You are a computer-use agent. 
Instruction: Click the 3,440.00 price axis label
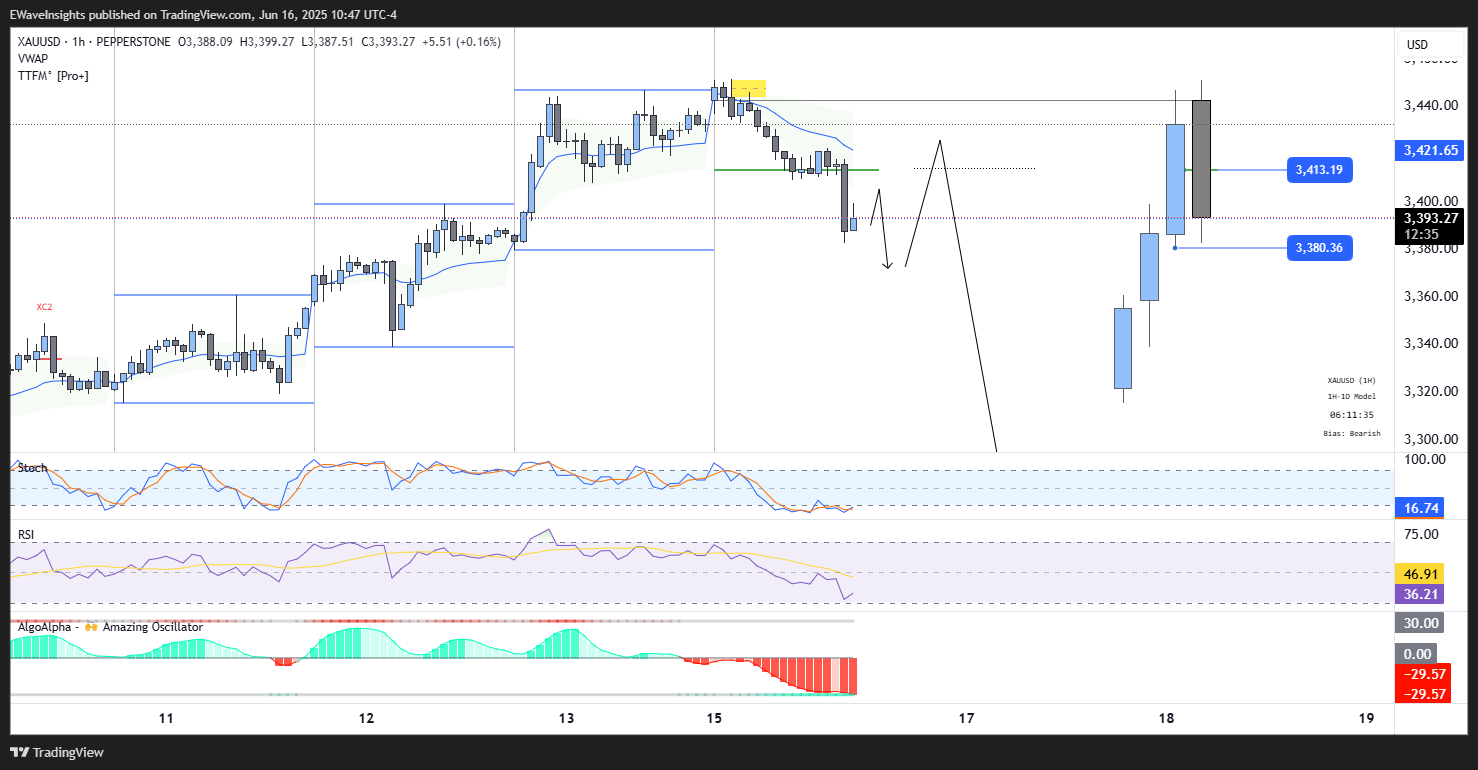click(x=1430, y=105)
